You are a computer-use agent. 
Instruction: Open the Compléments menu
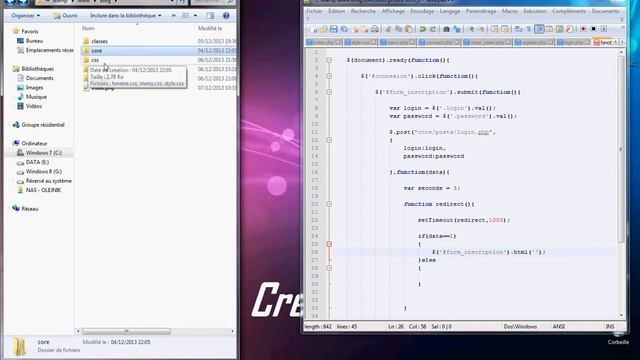coord(569,11)
